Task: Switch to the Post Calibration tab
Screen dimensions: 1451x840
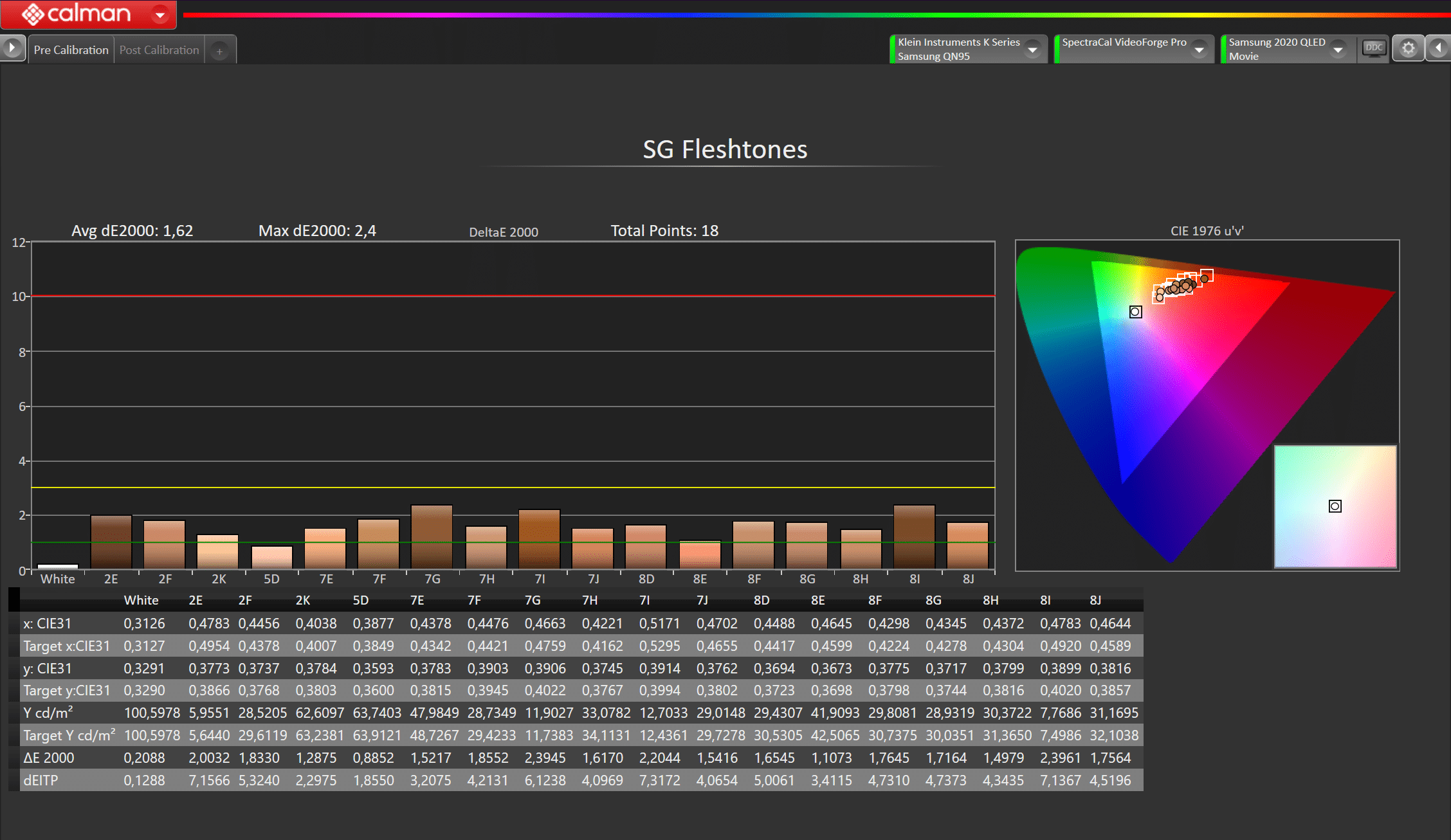Action: (x=159, y=50)
